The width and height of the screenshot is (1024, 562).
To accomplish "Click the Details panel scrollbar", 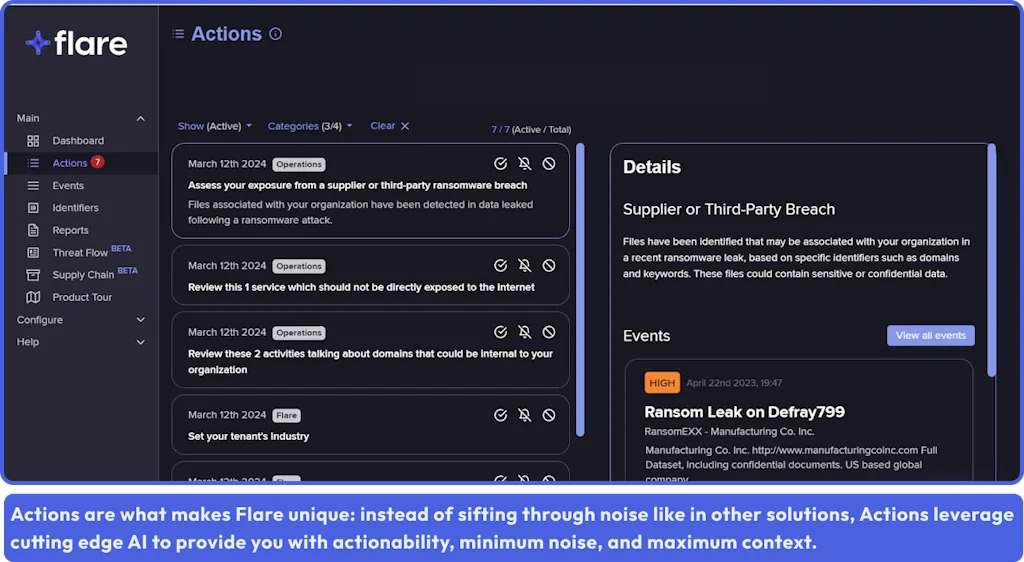I will point(991,260).
